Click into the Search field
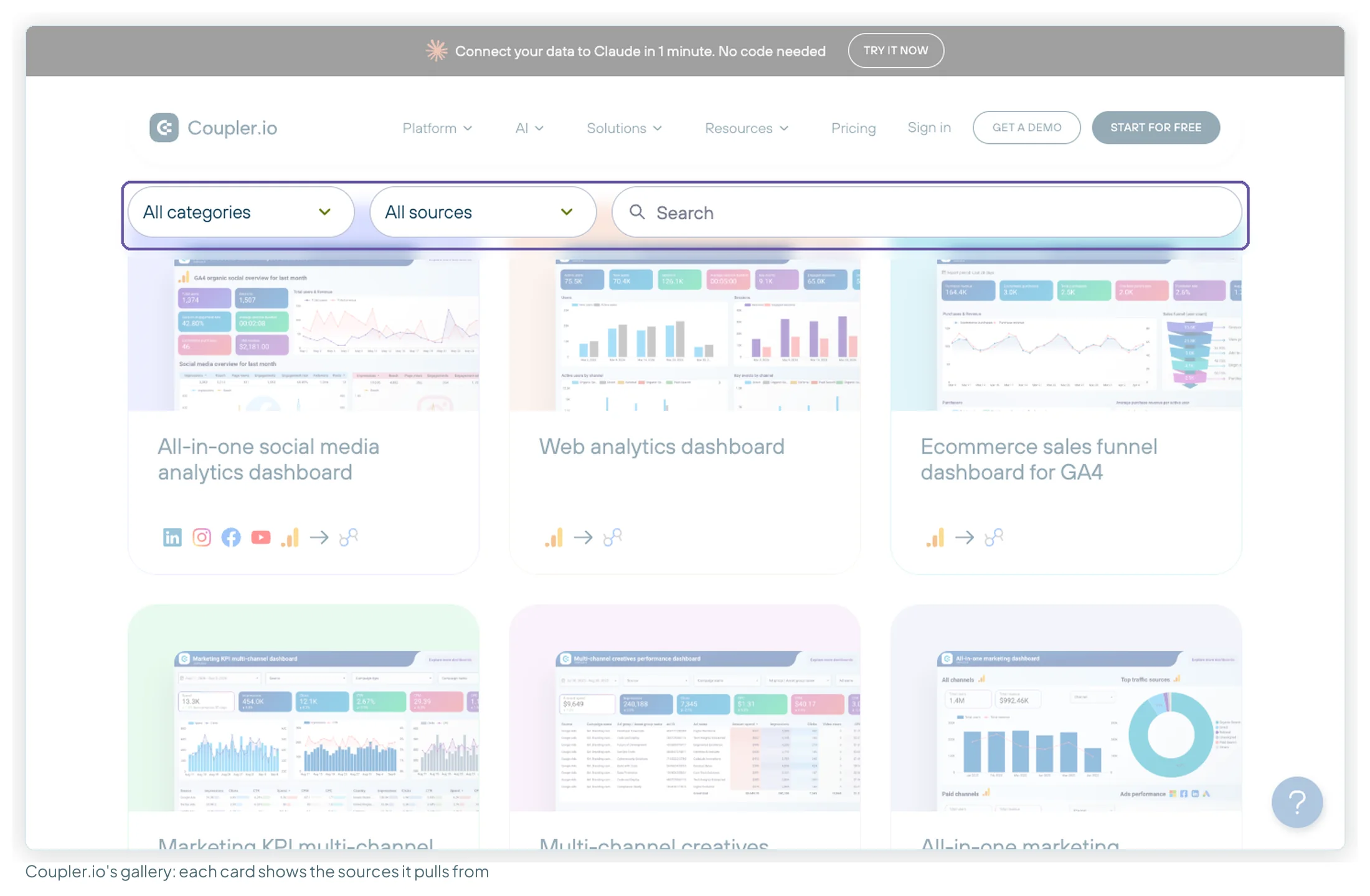Image resolution: width=1370 pixels, height=896 pixels. pyautogui.click(x=927, y=212)
